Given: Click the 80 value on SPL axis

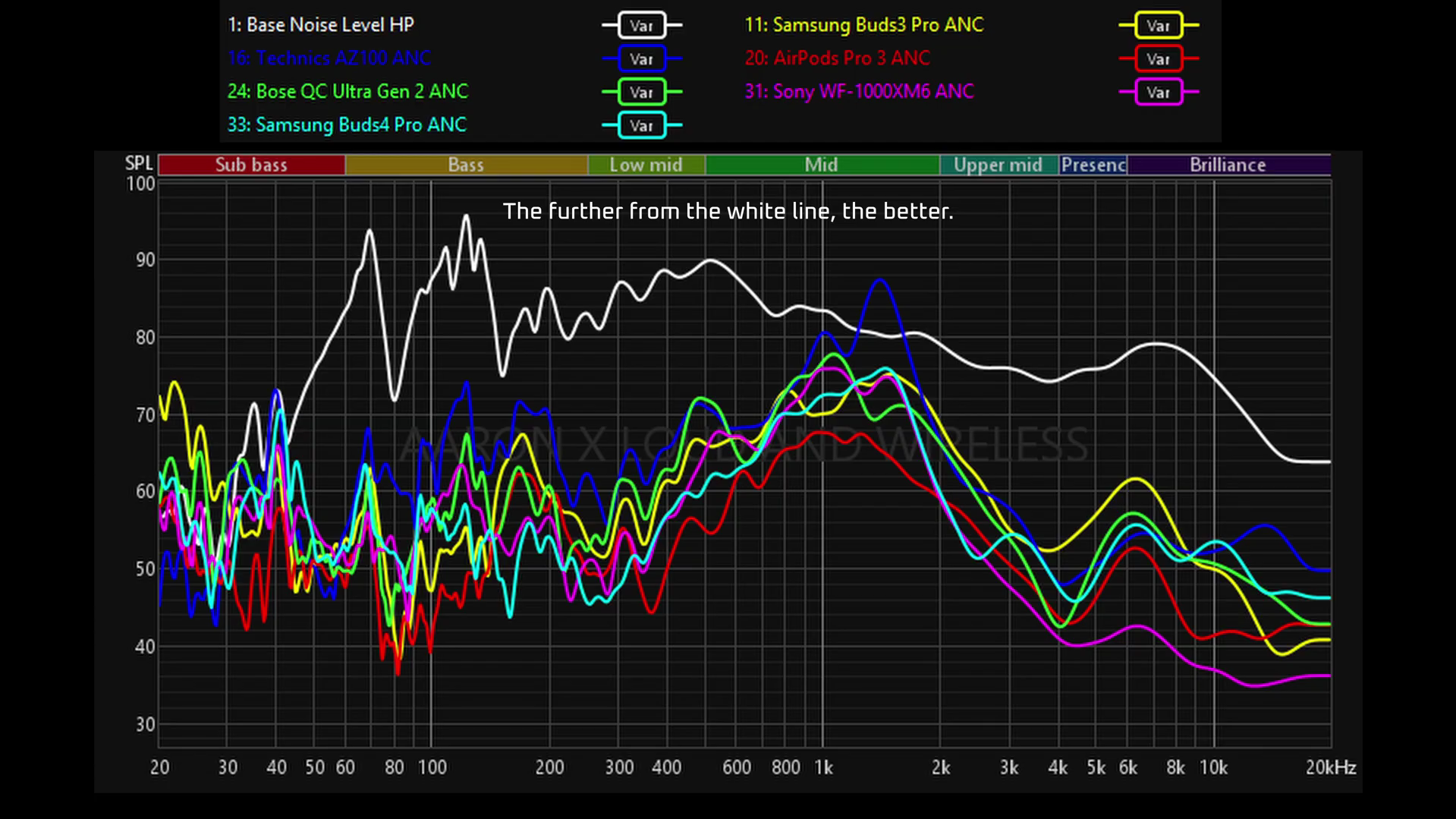Looking at the screenshot, I should pos(145,338).
